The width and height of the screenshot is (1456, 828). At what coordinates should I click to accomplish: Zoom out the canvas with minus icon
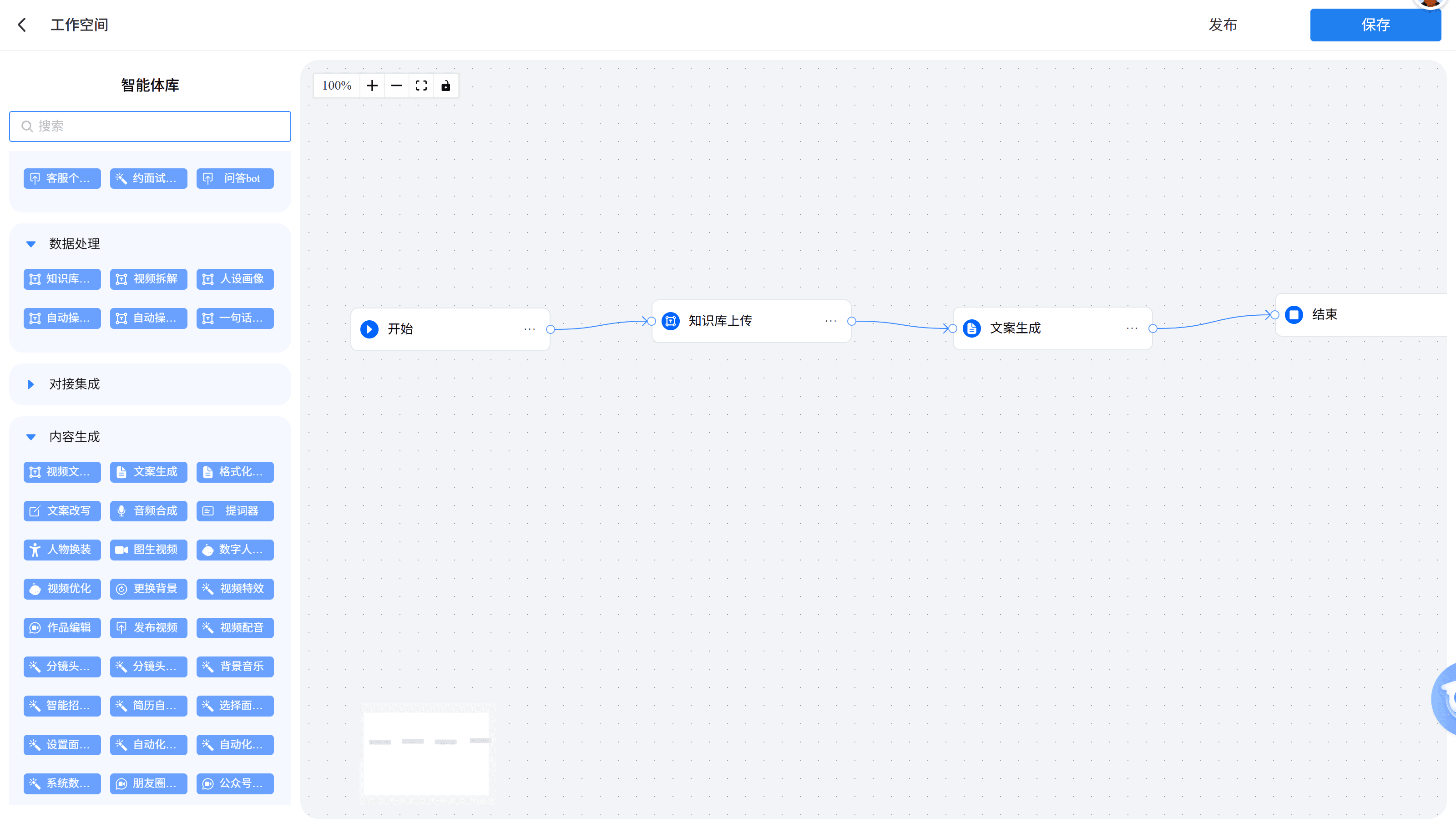tap(396, 86)
